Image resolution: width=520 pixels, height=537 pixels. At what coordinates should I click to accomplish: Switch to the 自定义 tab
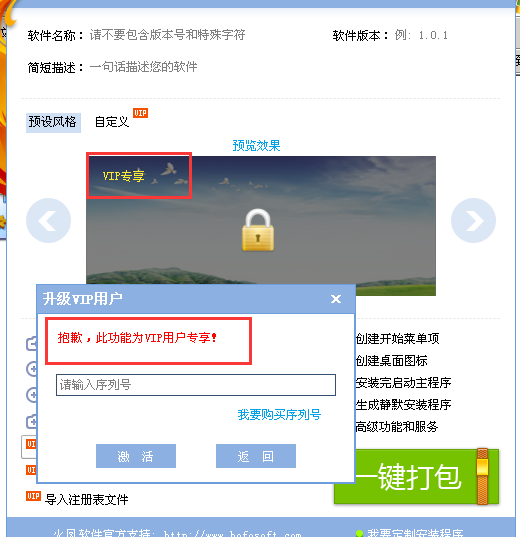pos(112,122)
